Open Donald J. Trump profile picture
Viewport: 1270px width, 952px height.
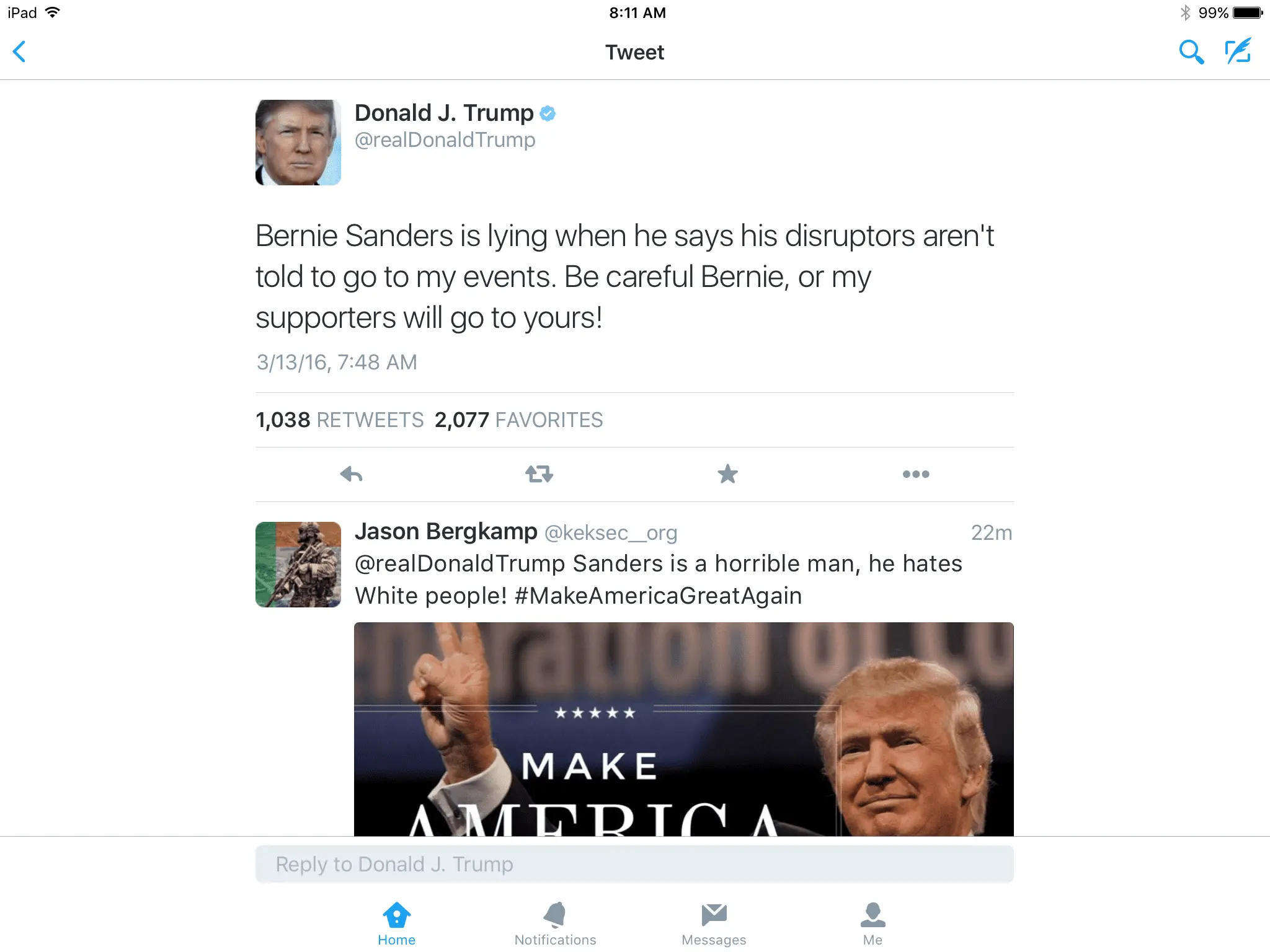(298, 143)
